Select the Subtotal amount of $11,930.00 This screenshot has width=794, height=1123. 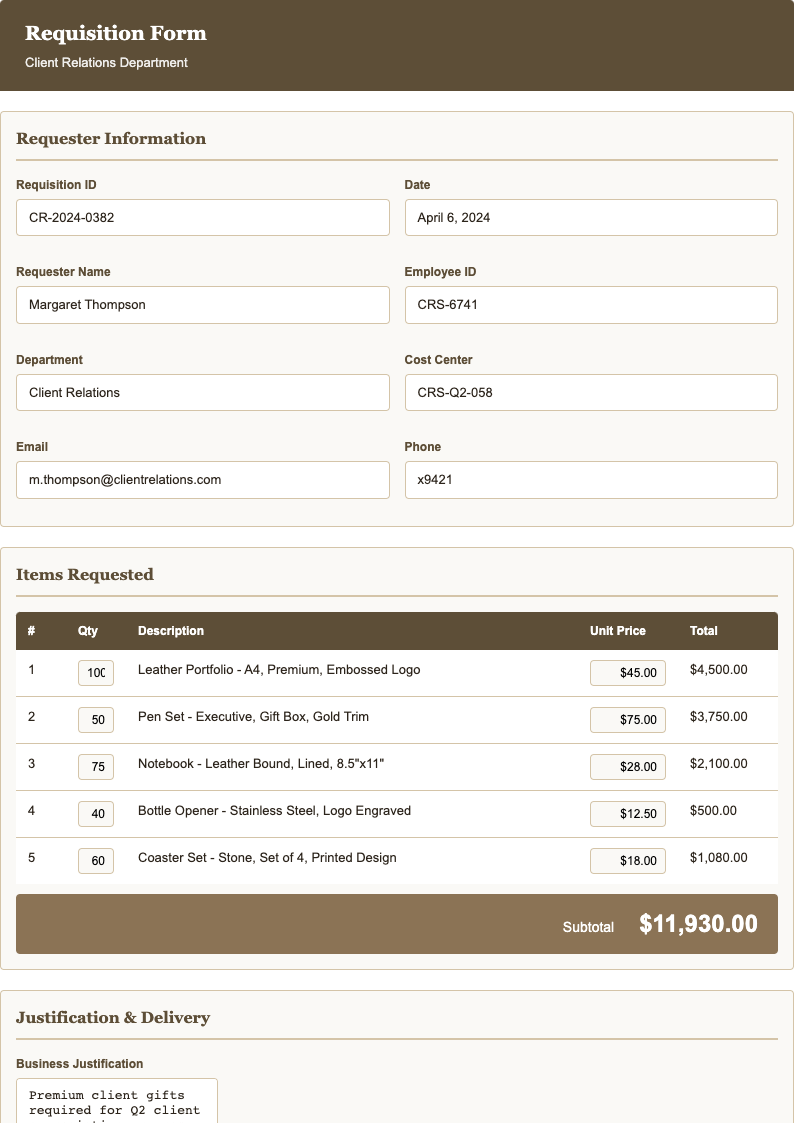tap(698, 924)
